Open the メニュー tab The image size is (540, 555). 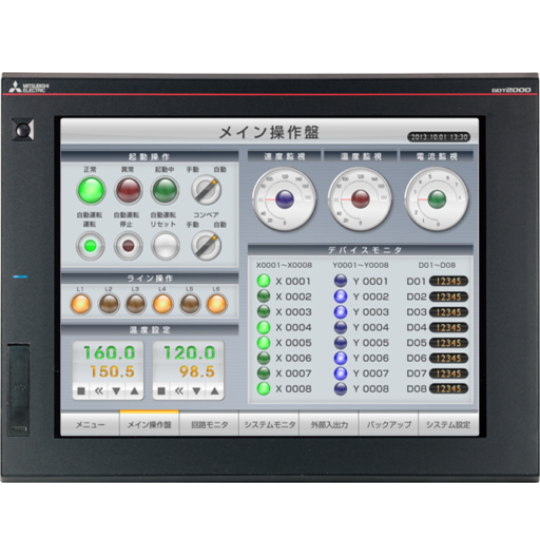[x=90, y=424]
